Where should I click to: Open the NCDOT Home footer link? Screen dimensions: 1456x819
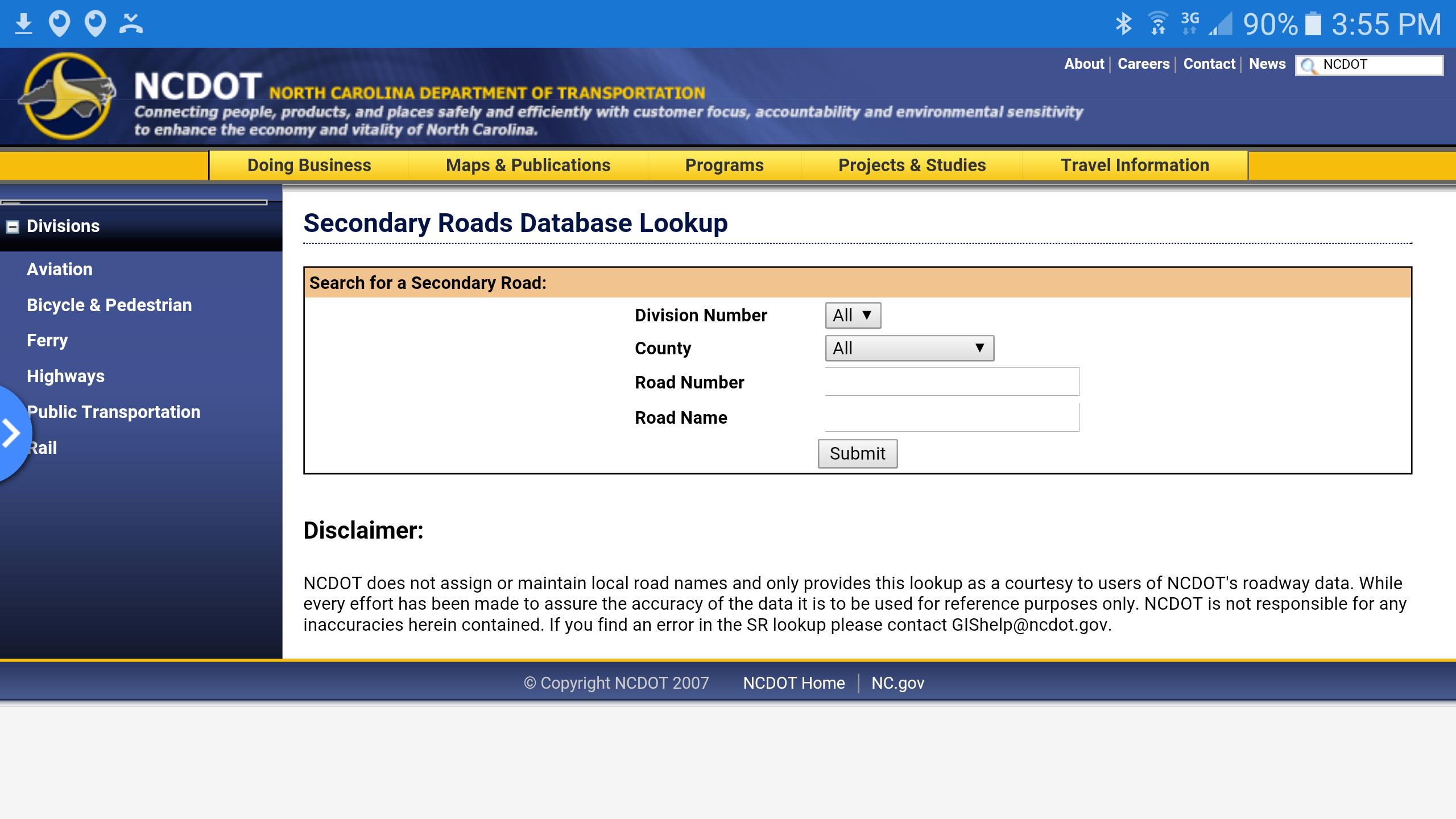tap(794, 682)
